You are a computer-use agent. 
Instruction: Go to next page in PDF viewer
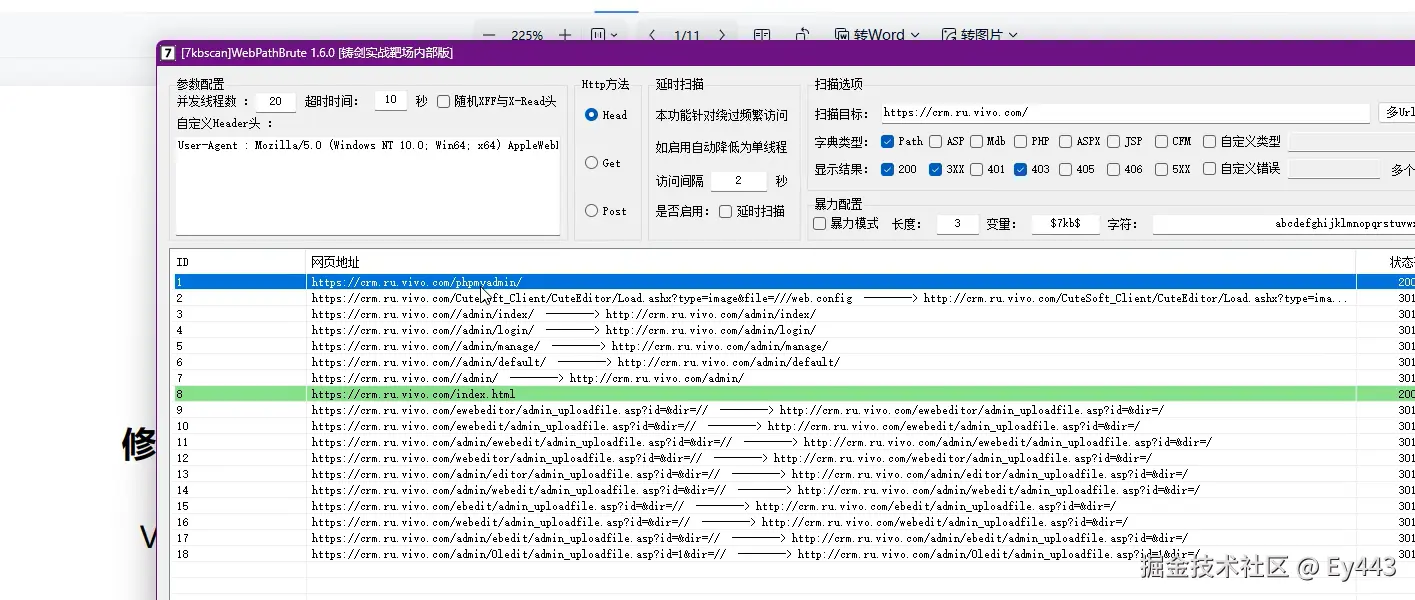(x=722, y=35)
